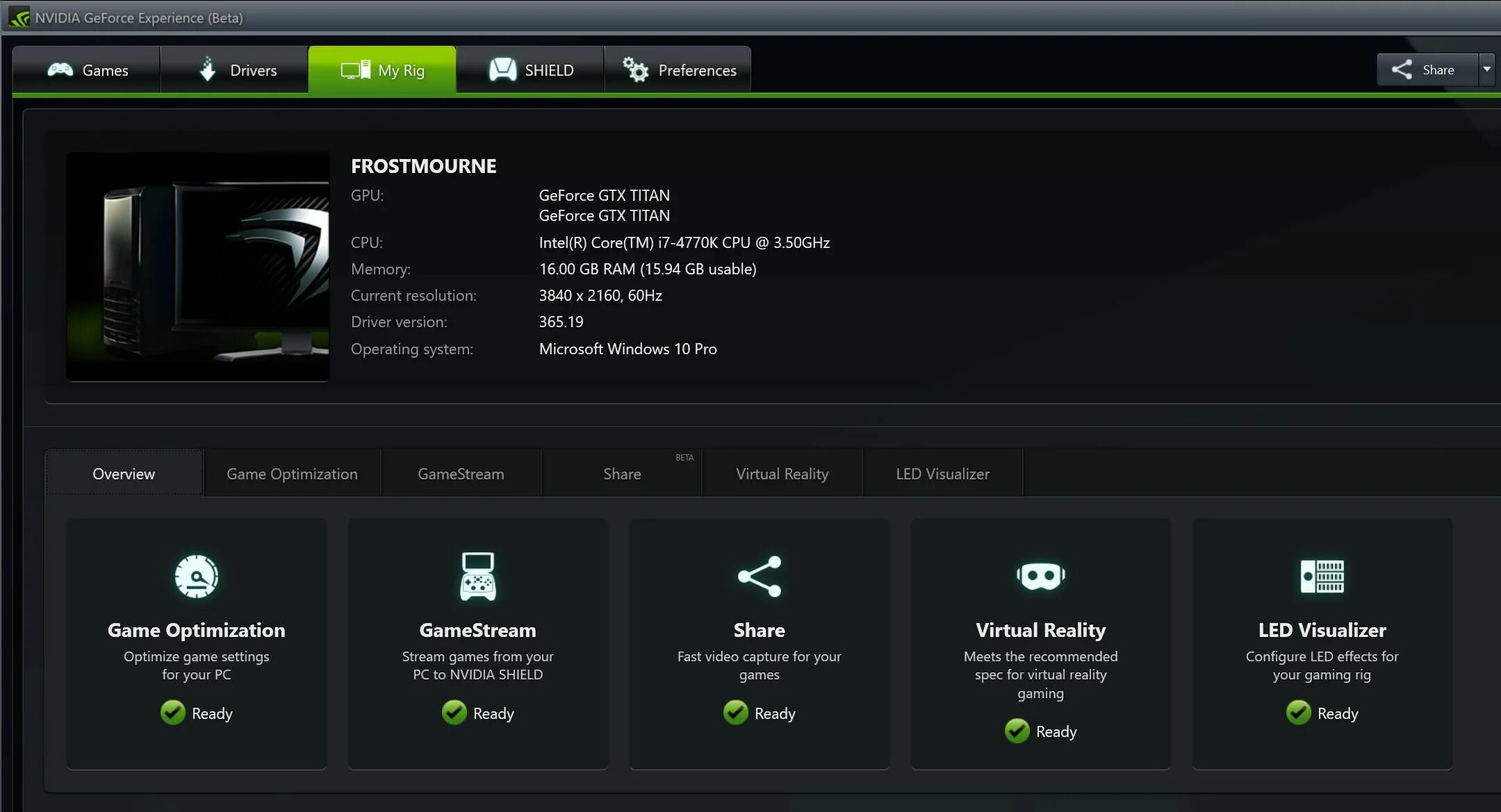Click the FROSTMOURNE computer name
1501x812 pixels.
[424, 166]
